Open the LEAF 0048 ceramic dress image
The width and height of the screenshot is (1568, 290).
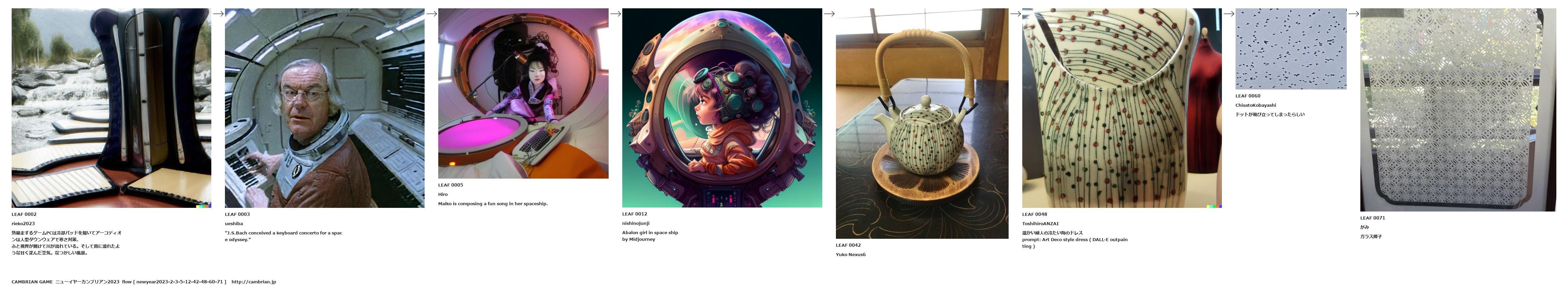pyautogui.click(x=1122, y=108)
